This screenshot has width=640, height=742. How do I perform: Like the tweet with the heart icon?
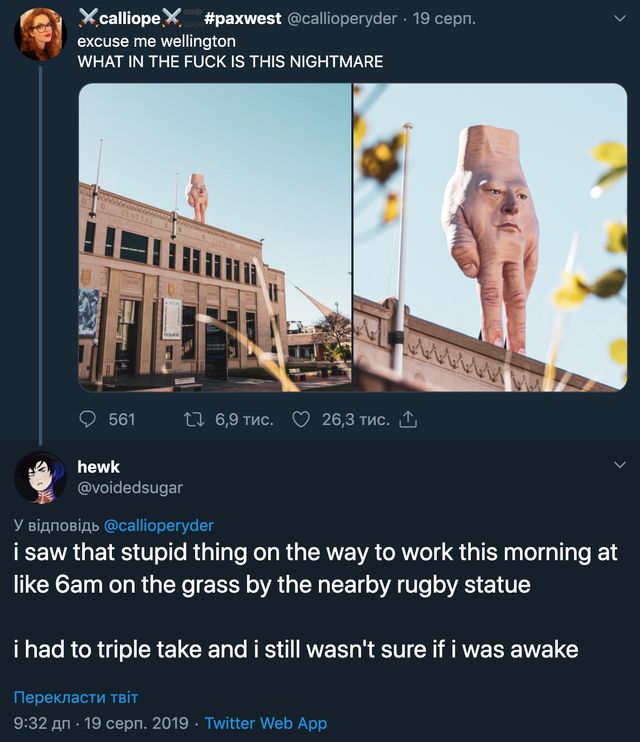[301, 420]
